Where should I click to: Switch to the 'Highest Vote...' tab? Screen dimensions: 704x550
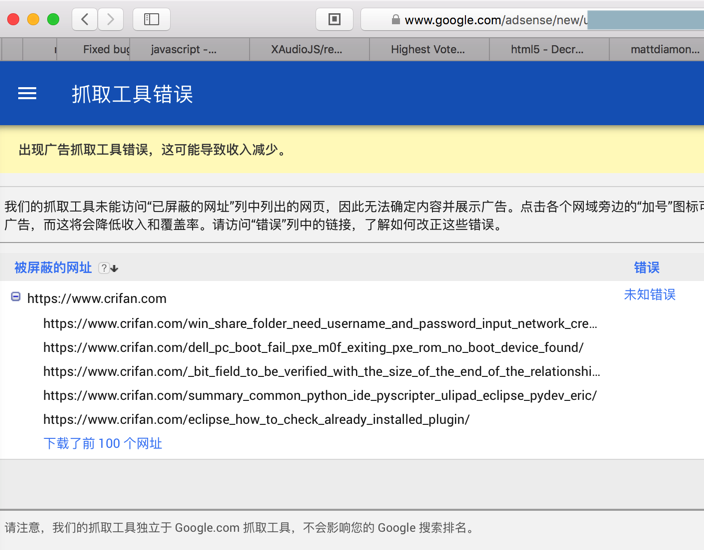(429, 49)
